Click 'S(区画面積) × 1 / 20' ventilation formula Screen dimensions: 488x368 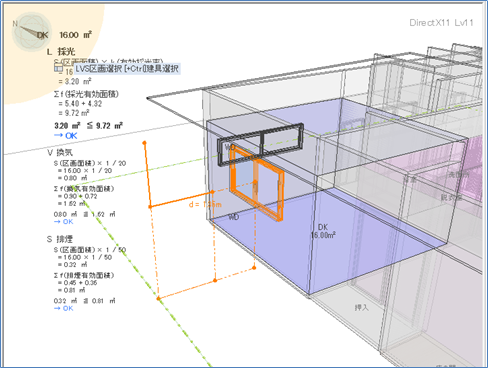pos(90,163)
